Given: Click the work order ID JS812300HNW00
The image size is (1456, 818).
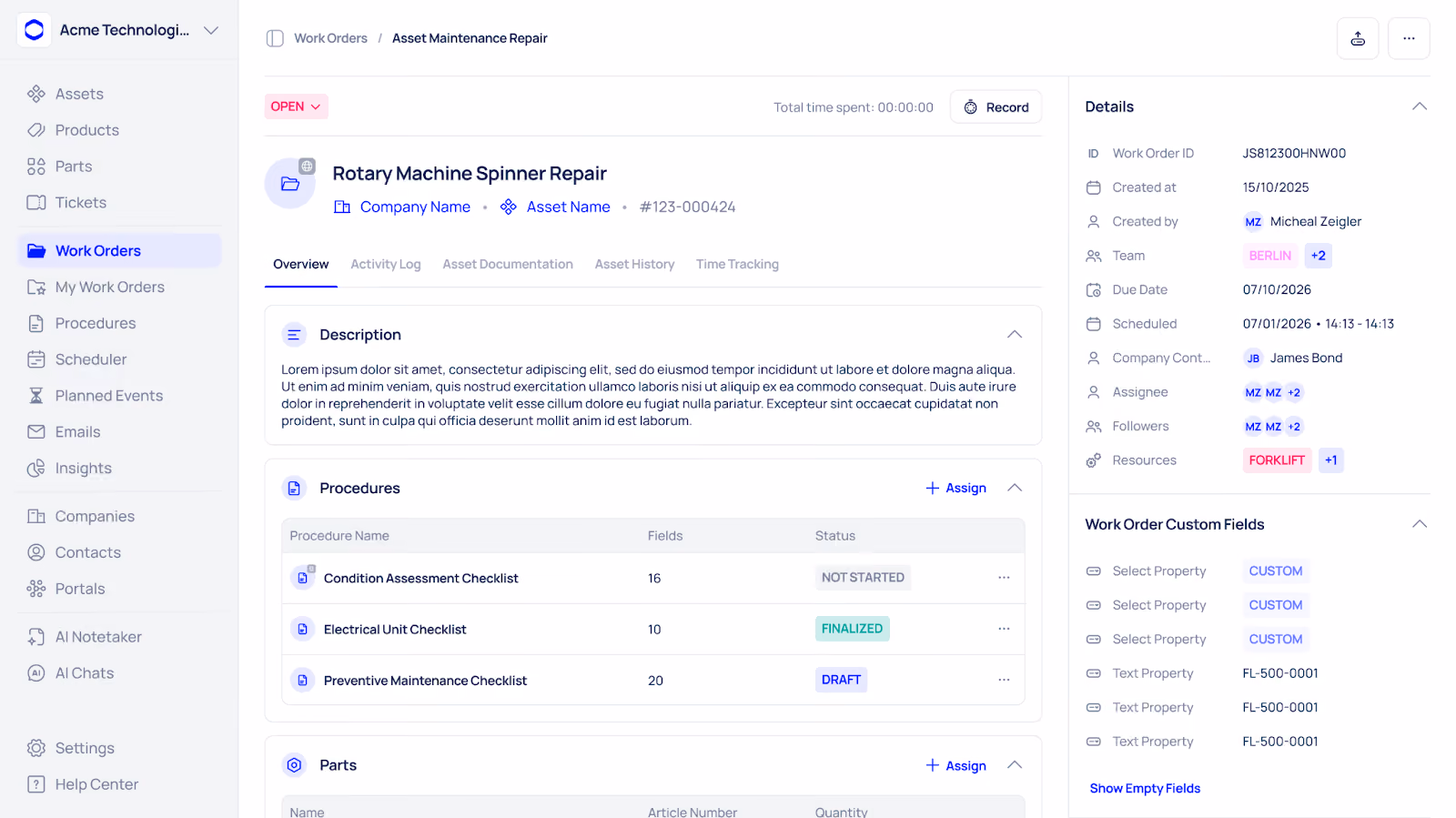Looking at the screenshot, I should pos(1294,153).
